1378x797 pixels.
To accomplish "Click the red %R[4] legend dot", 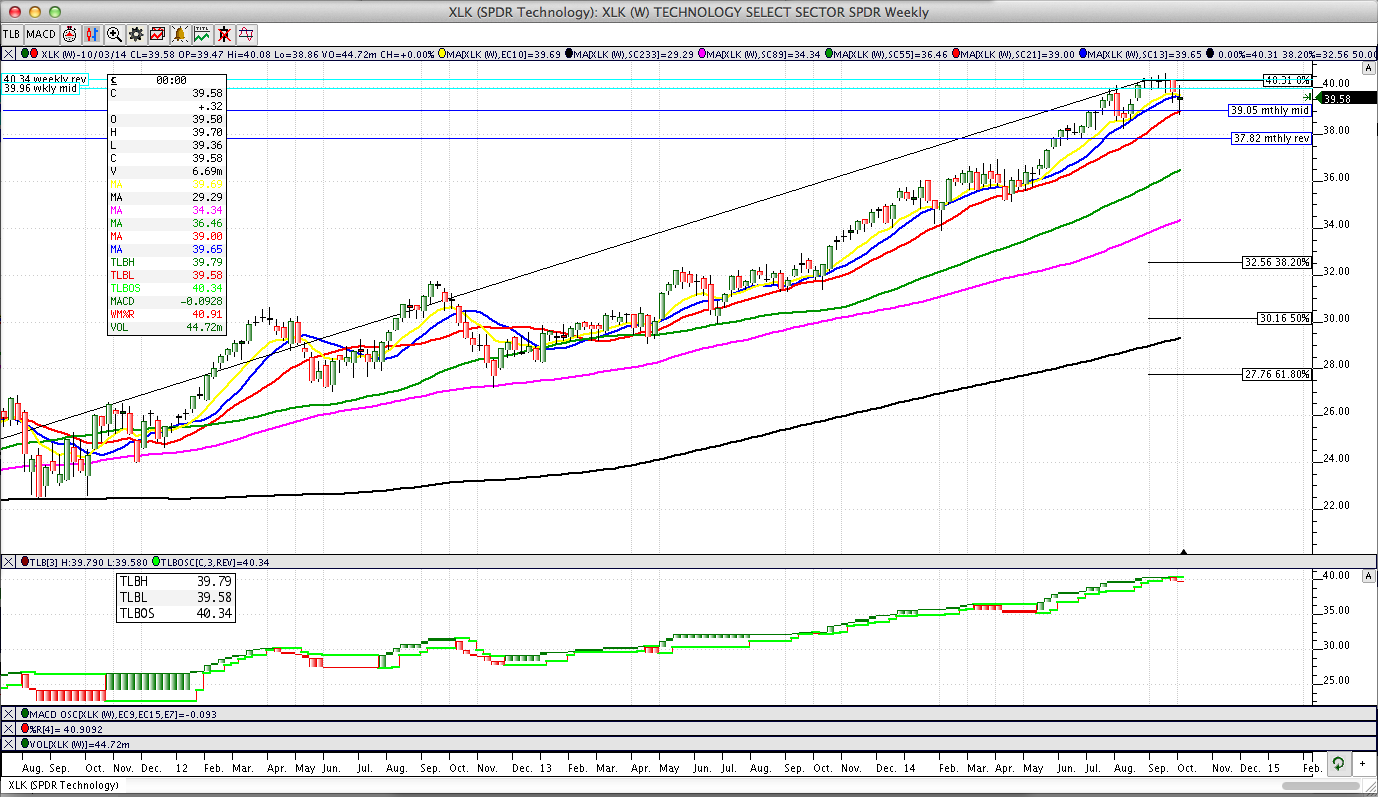I will [25, 729].
